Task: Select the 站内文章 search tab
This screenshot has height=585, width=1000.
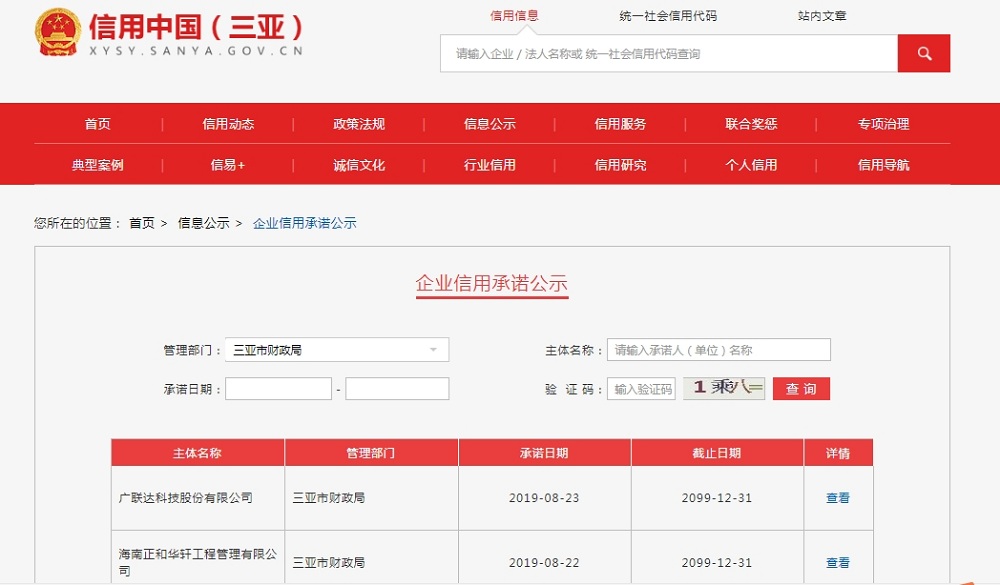Action: (x=821, y=16)
